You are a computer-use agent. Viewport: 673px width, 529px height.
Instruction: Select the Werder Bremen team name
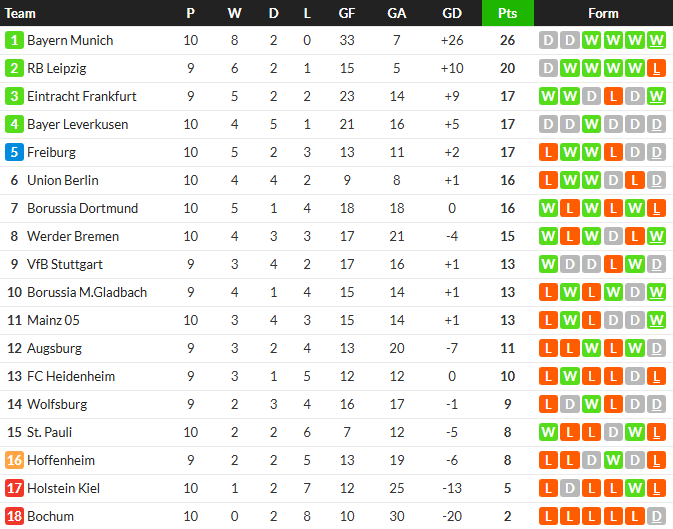coord(72,237)
